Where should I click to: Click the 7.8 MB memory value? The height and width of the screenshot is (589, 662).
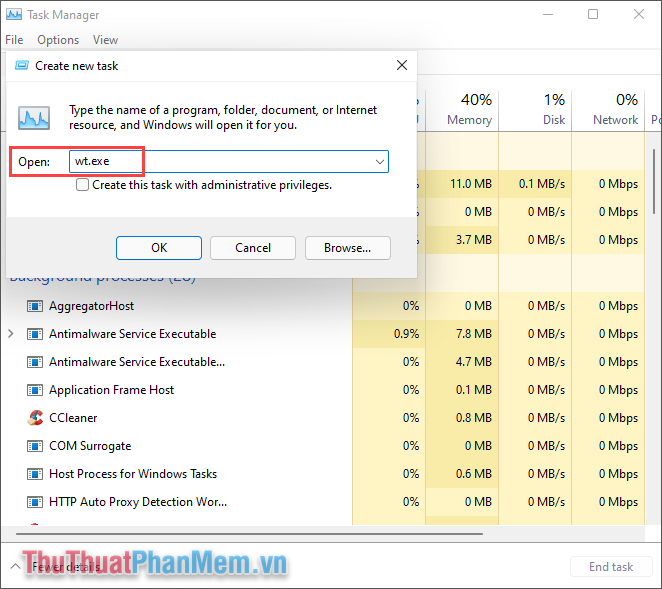[x=474, y=334]
